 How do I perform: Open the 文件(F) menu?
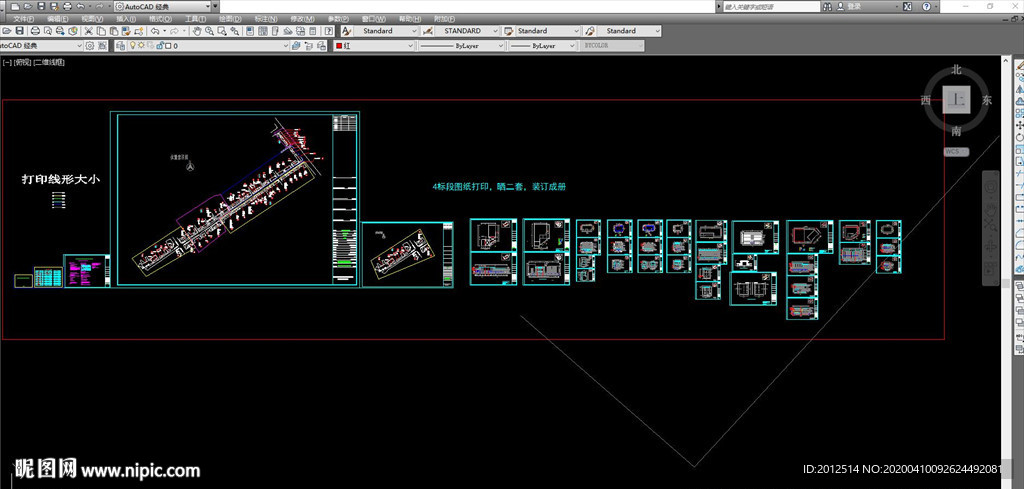point(24,18)
